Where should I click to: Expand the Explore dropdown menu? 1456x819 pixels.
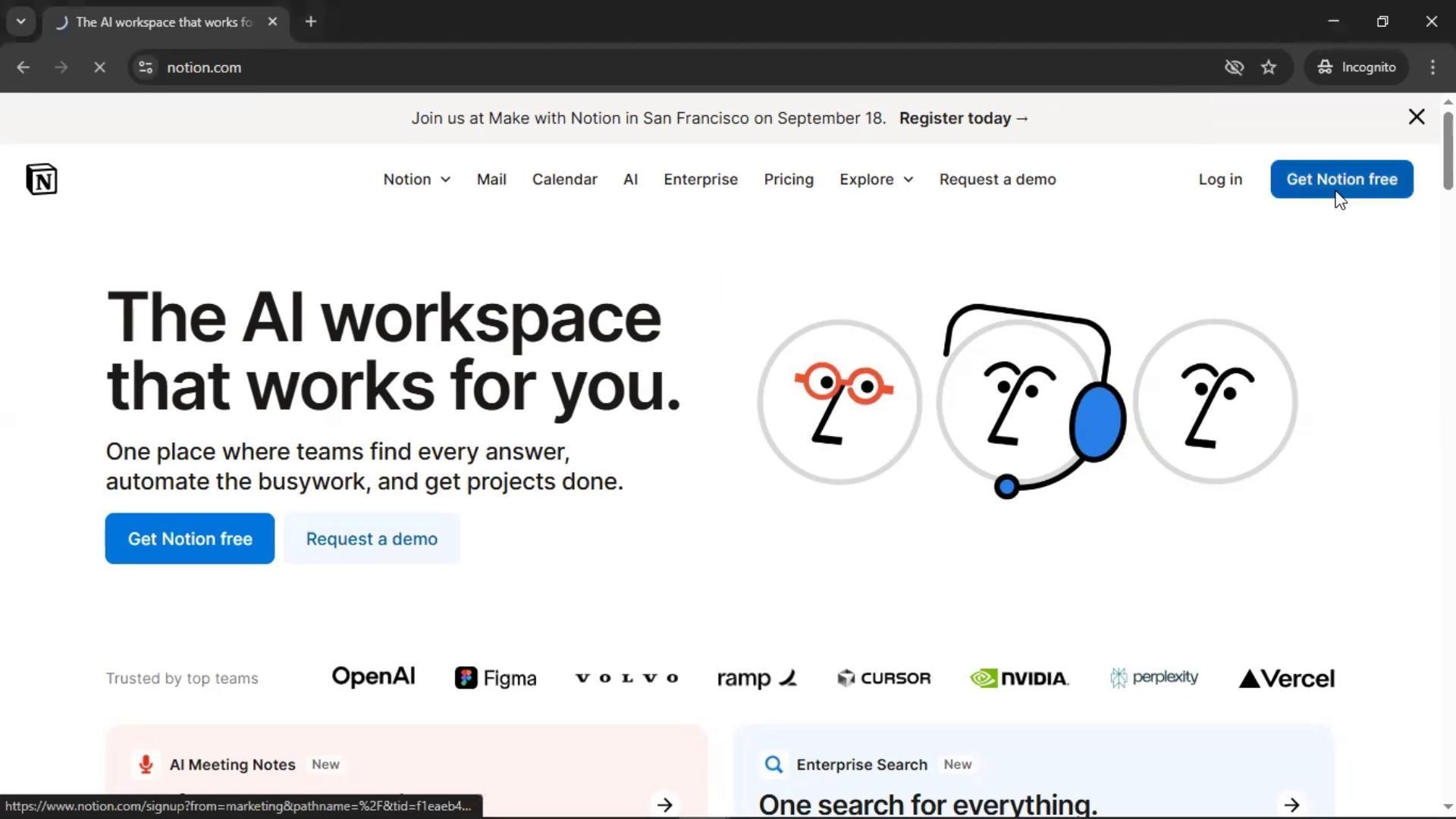(876, 180)
